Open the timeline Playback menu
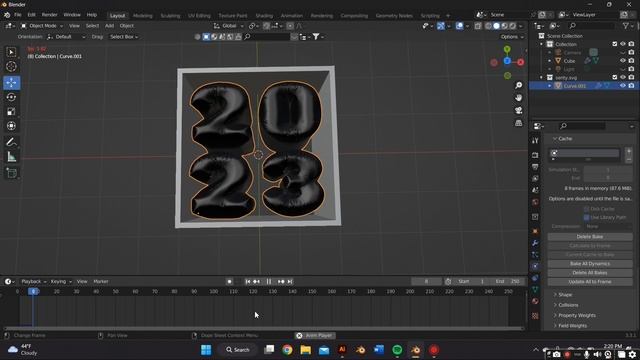 pos(33,282)
